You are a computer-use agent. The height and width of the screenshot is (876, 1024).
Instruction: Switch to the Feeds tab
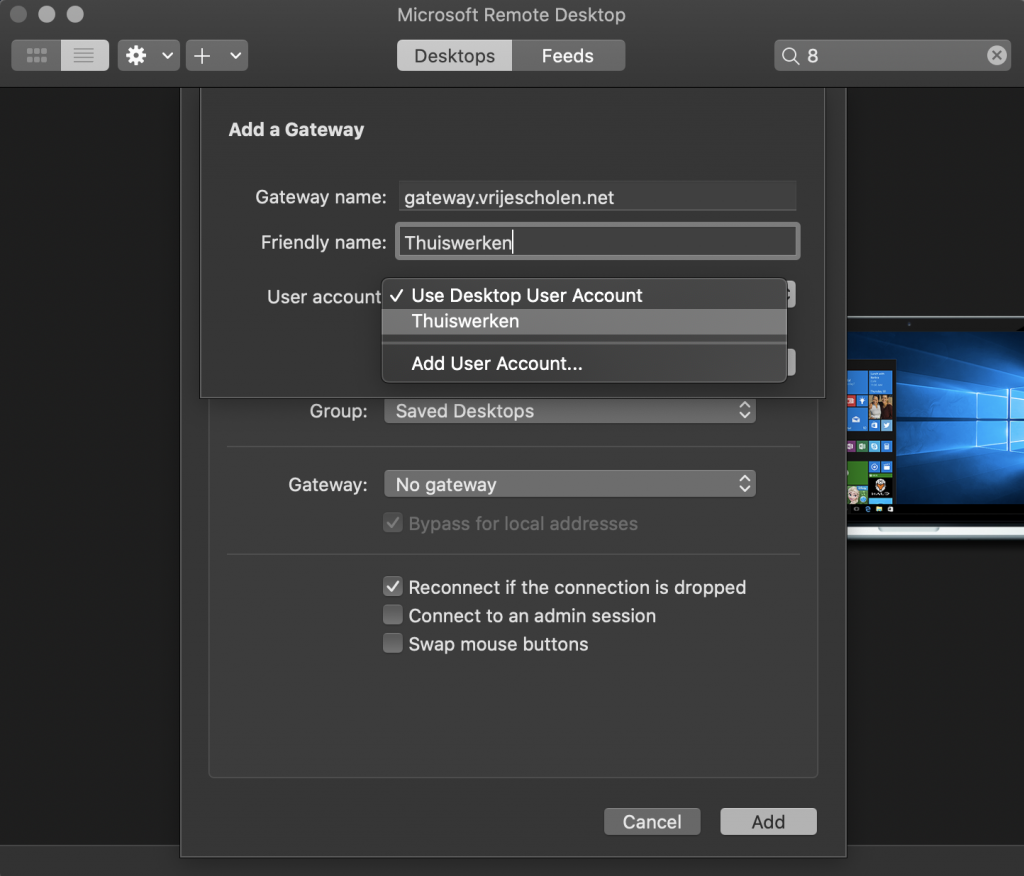(568, 56)
